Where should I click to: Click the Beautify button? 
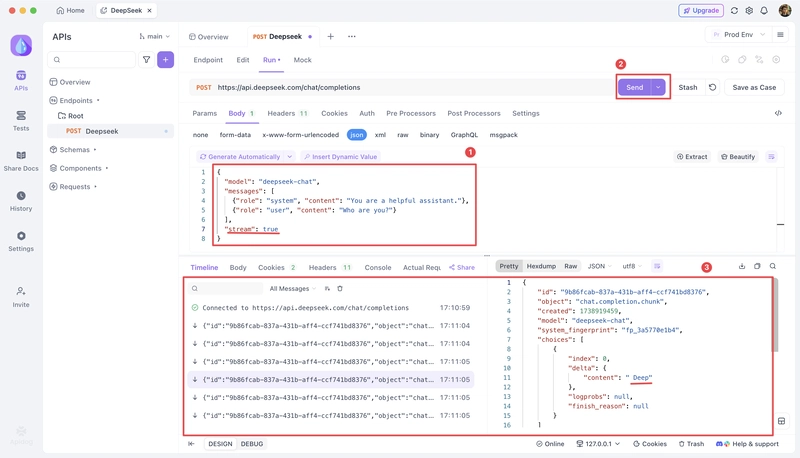738,157
